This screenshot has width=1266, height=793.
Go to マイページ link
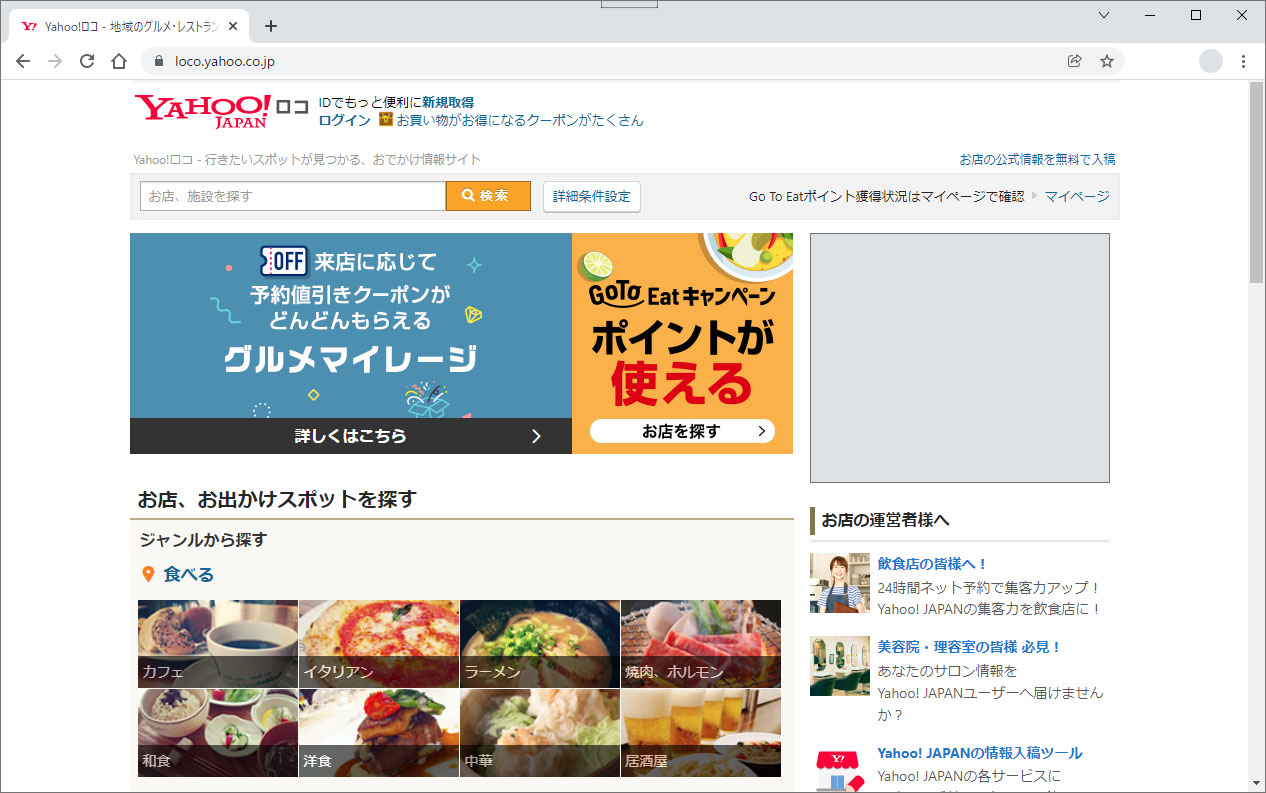[x=1077, y=196]
